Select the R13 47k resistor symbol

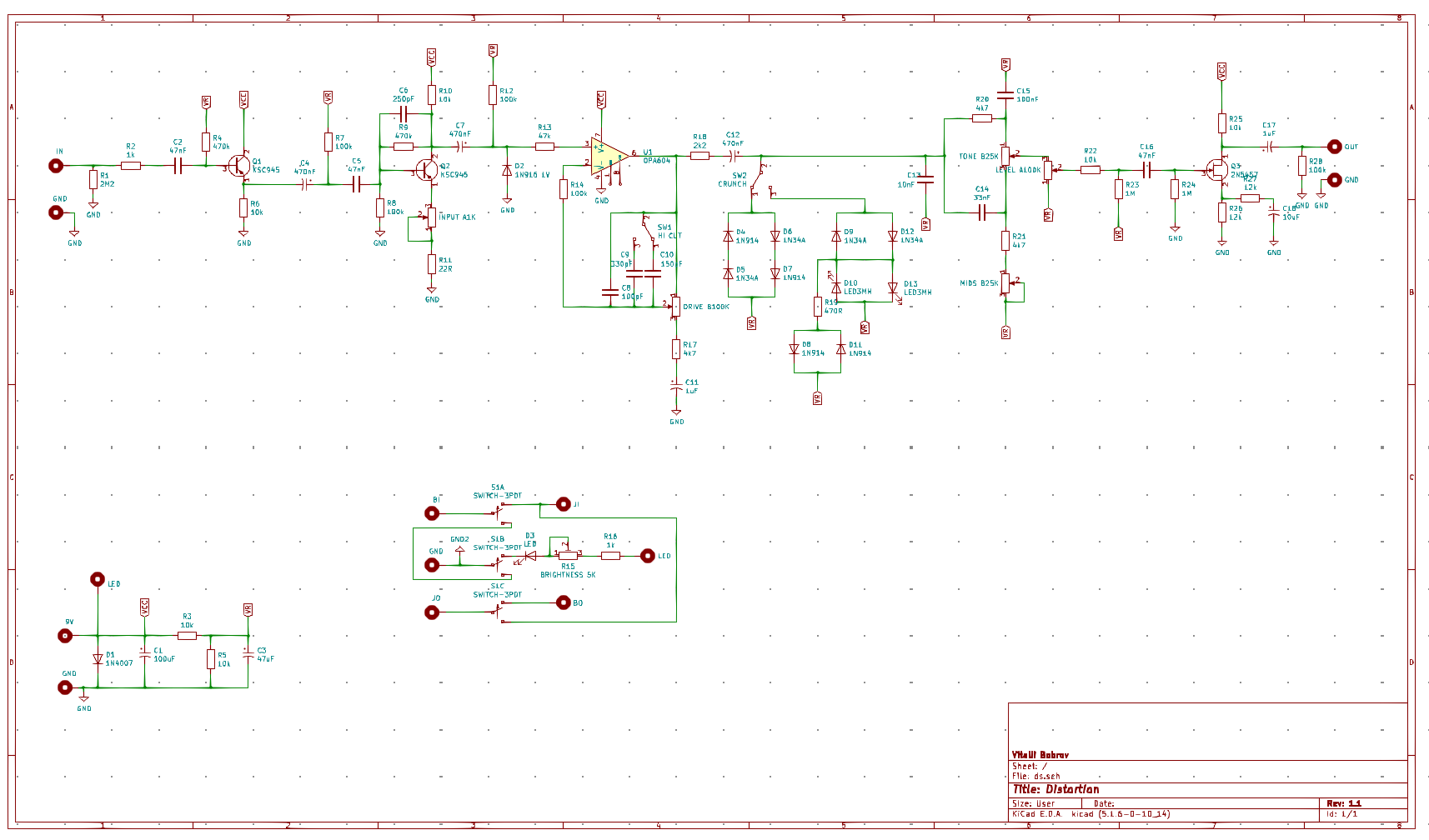pos(544,147)
